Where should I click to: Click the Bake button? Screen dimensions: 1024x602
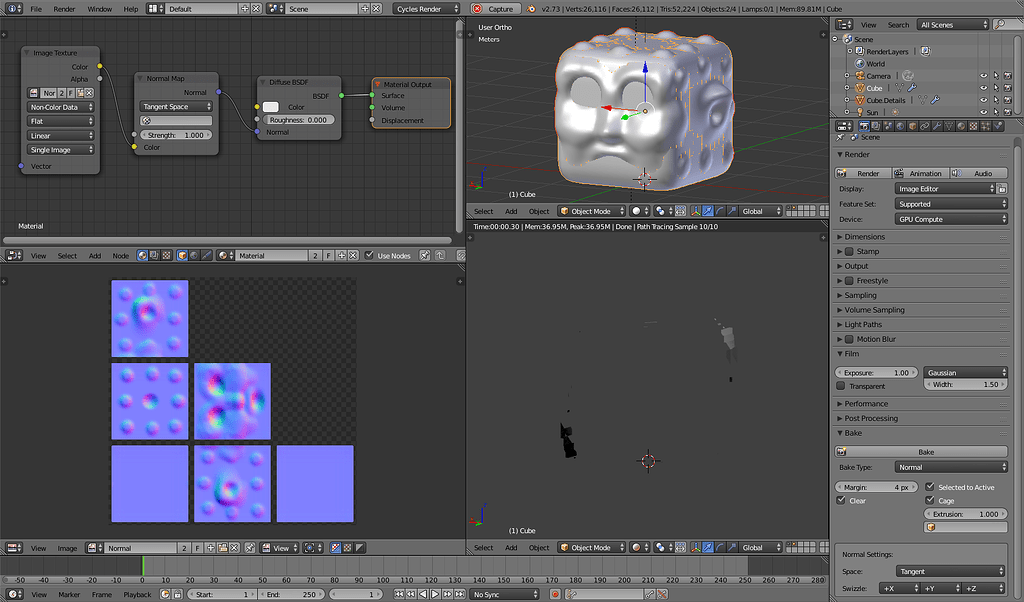(x=921, y=452)
